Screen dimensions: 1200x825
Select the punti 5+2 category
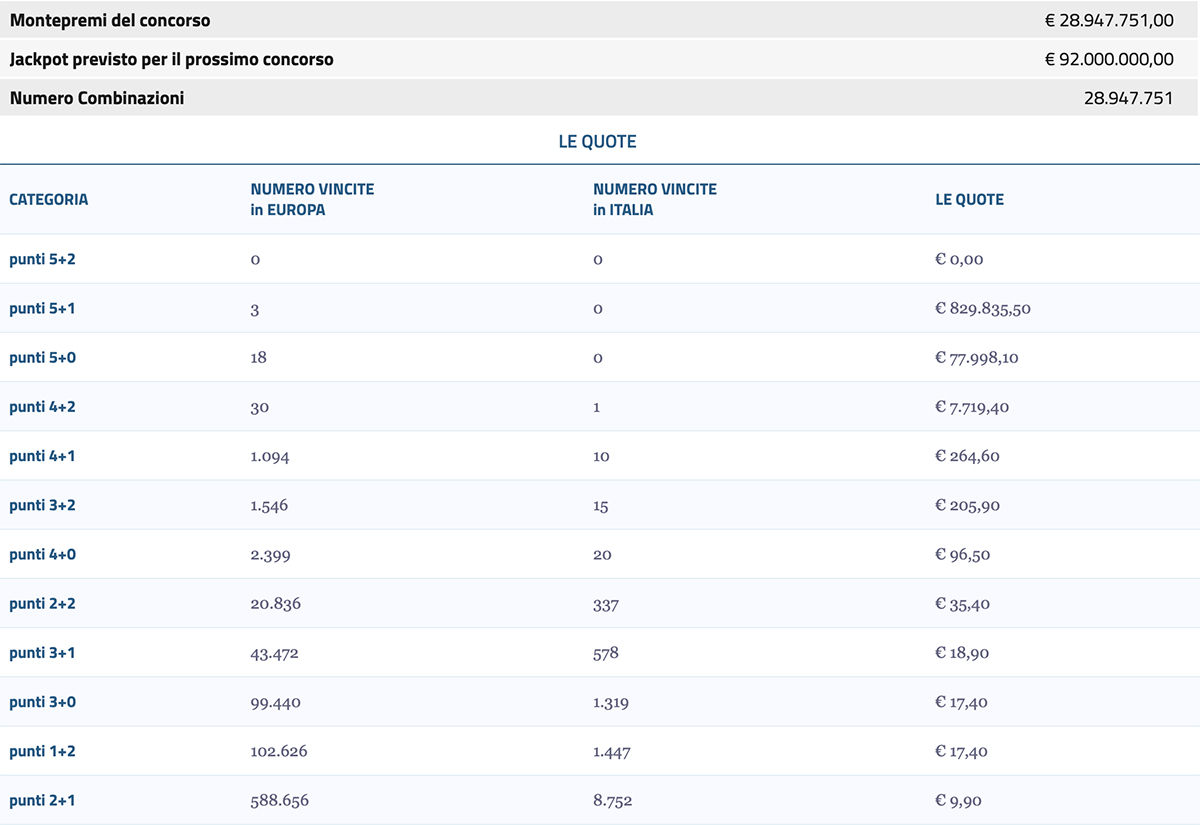tap(42, 259)
